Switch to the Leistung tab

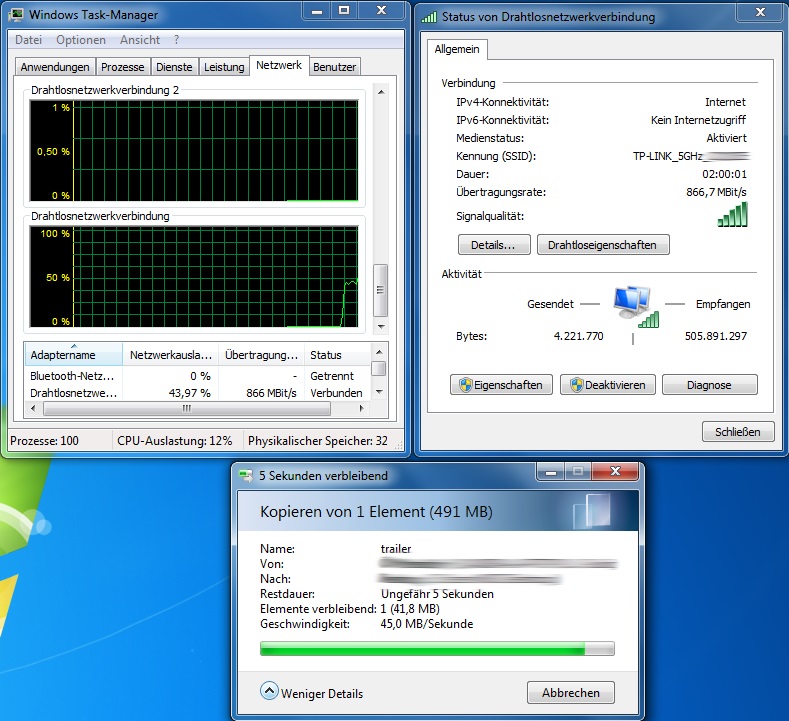(x=224, y=67)
